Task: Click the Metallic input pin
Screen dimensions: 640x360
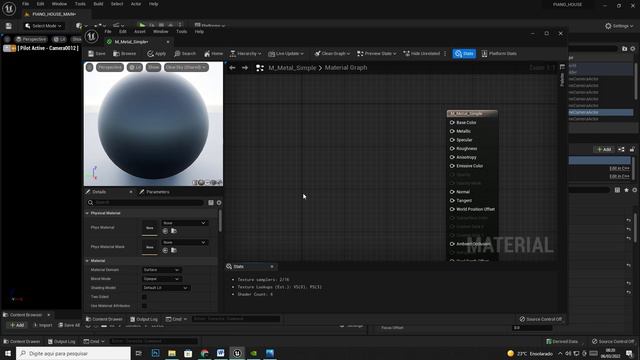Action: pos(452,131)
